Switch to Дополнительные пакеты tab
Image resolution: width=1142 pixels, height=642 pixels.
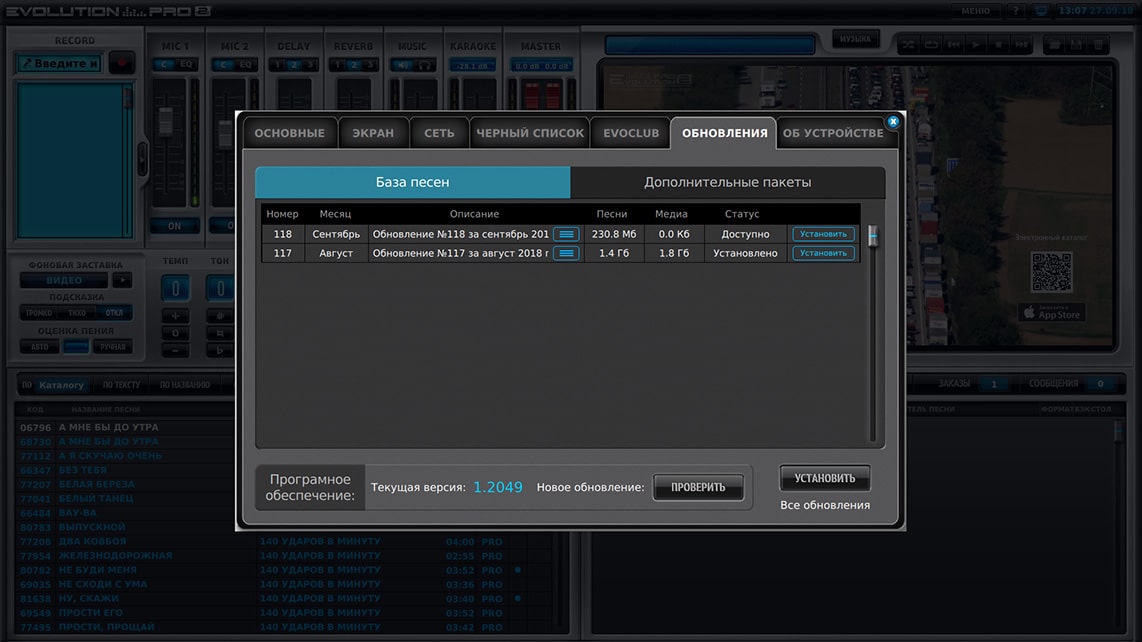click(728, 182)
